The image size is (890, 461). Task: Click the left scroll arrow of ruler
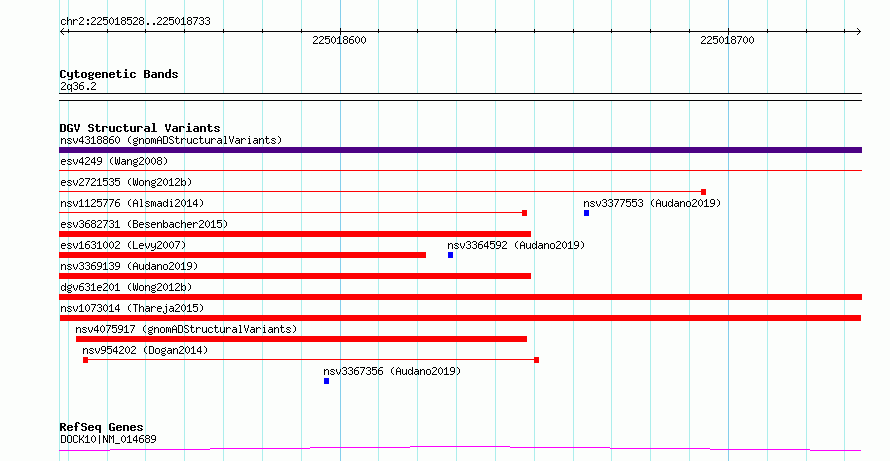[x=64, y=32]
